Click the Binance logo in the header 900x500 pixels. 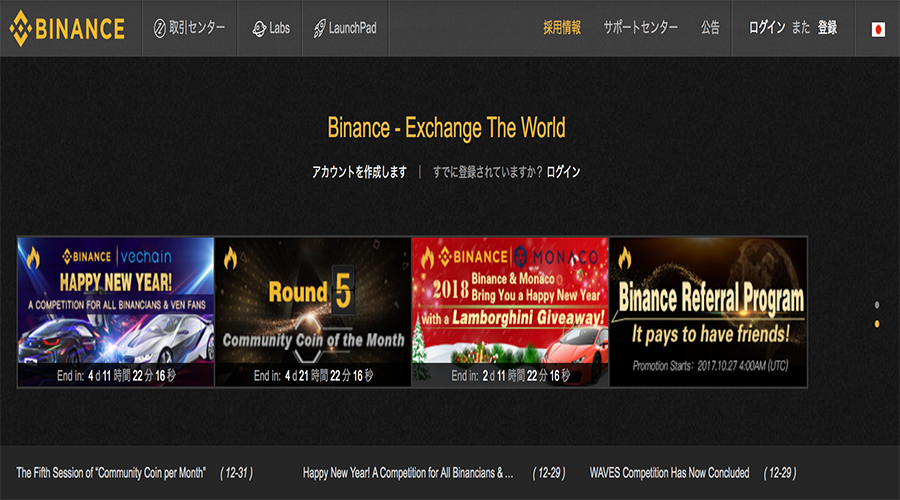pos(67,28)
